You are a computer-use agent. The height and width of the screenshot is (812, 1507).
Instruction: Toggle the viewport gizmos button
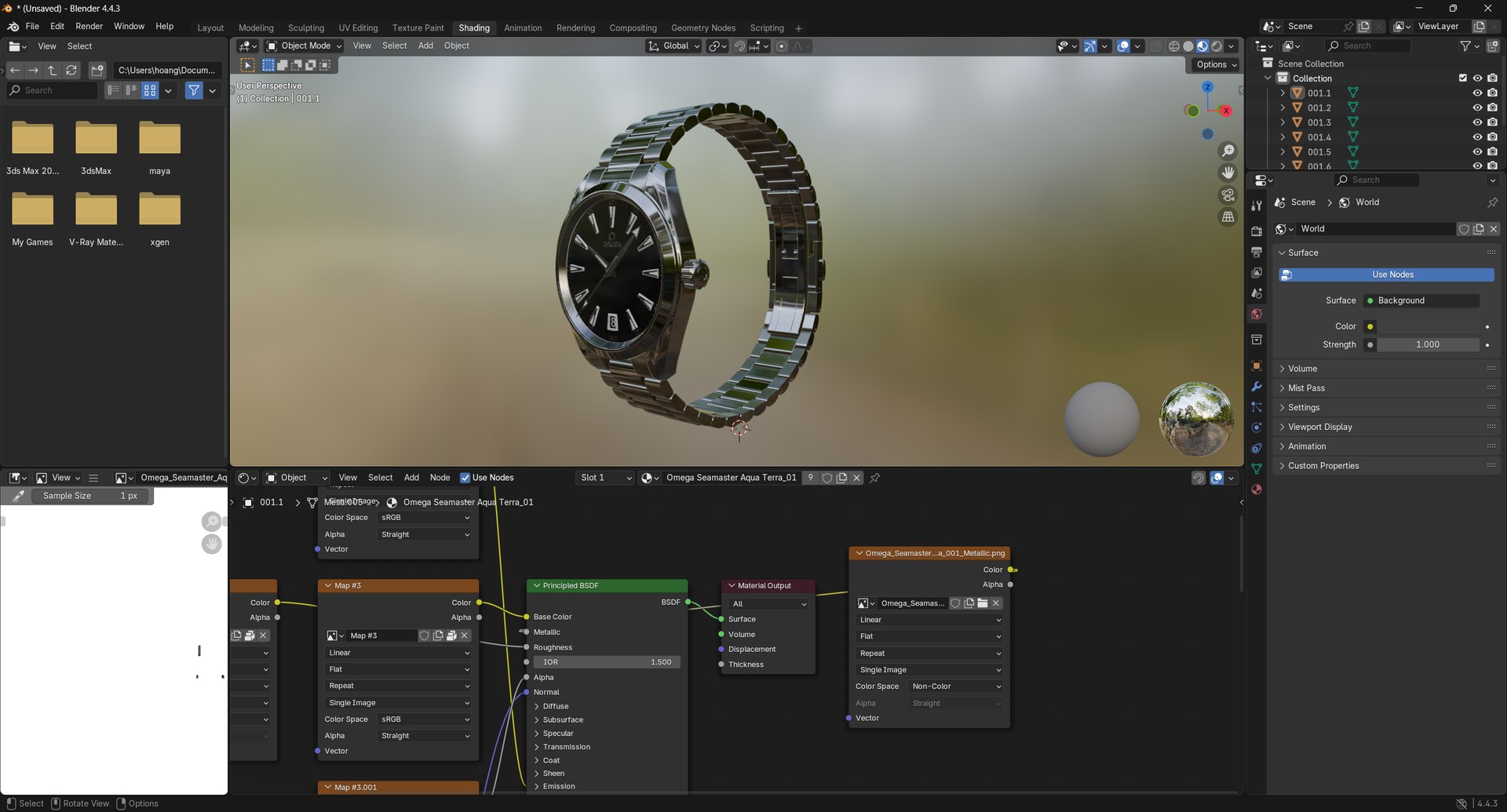[x=1090, y=46]
